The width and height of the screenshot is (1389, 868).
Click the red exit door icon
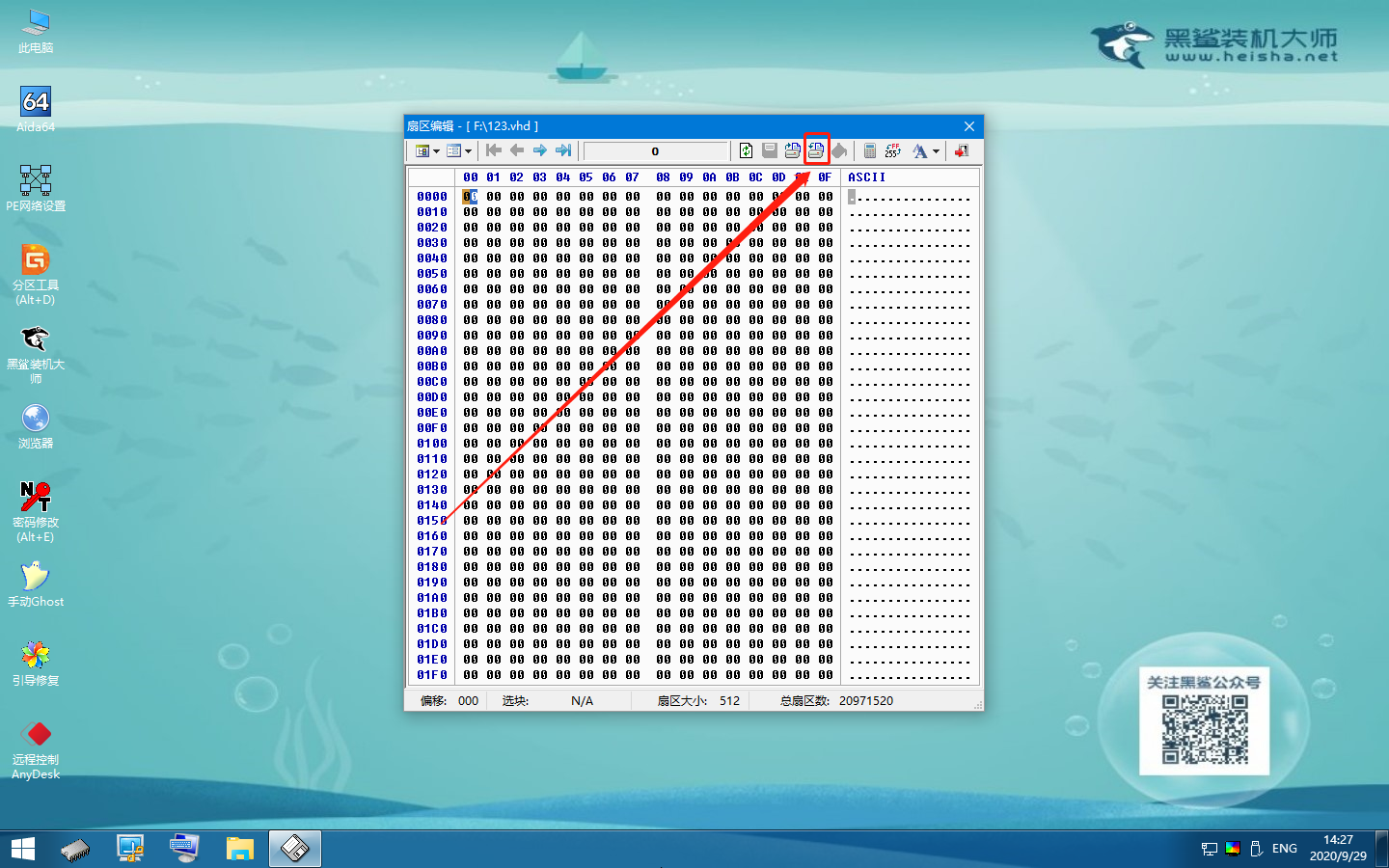[962, 150]
